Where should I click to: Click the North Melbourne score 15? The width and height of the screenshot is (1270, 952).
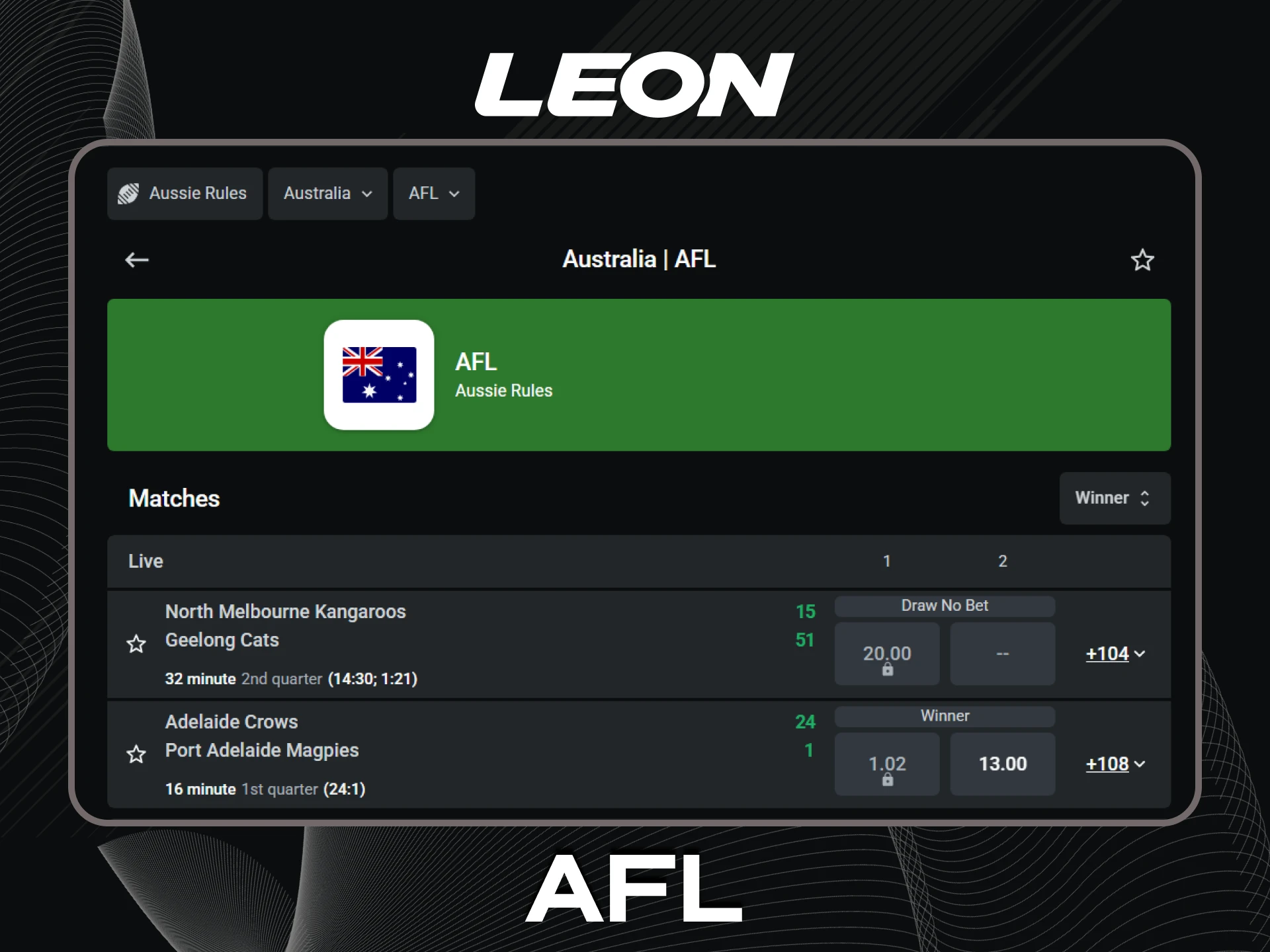coord(806,612)
